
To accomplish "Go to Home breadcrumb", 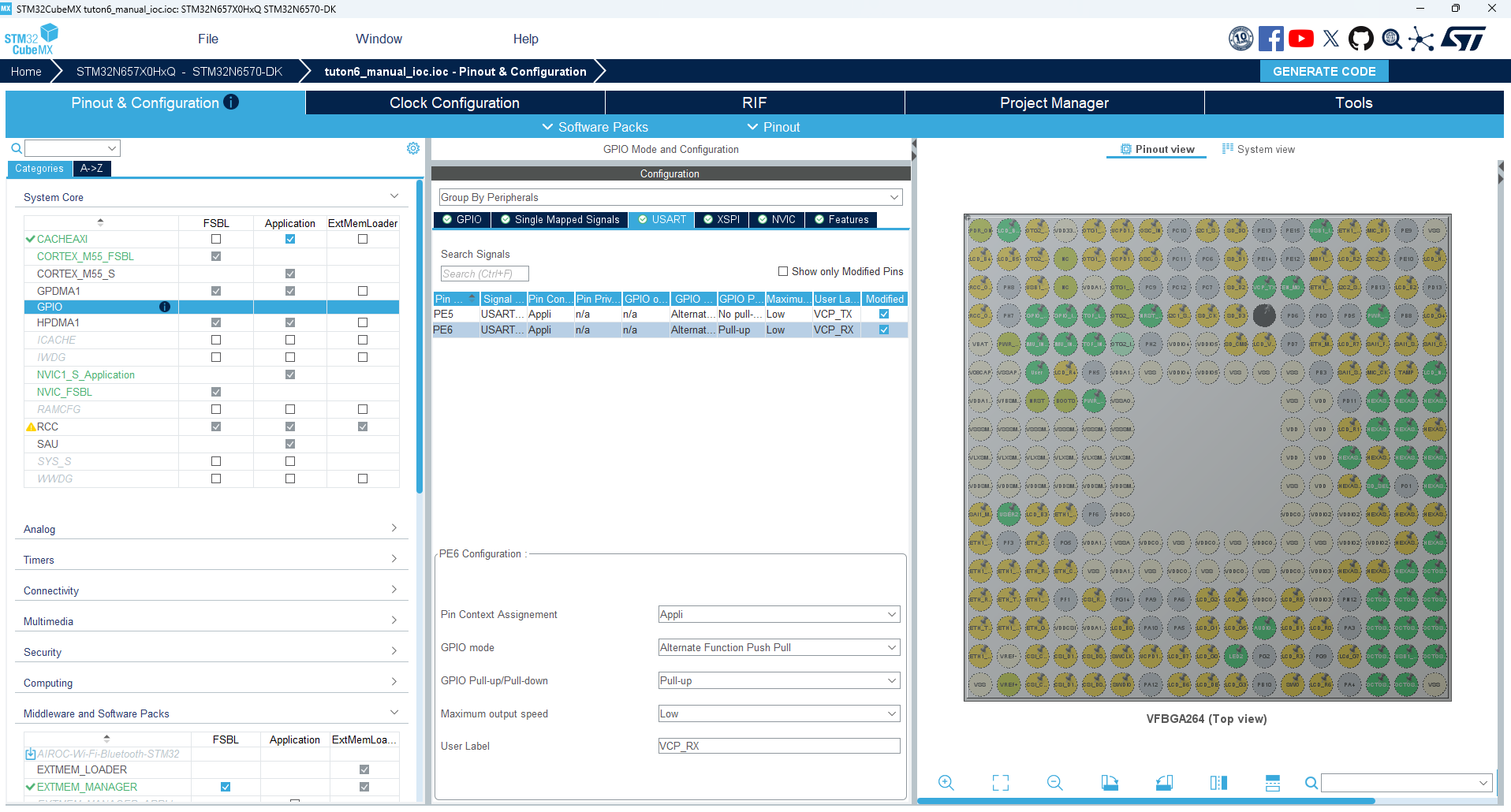I will [x=26, y=71].
